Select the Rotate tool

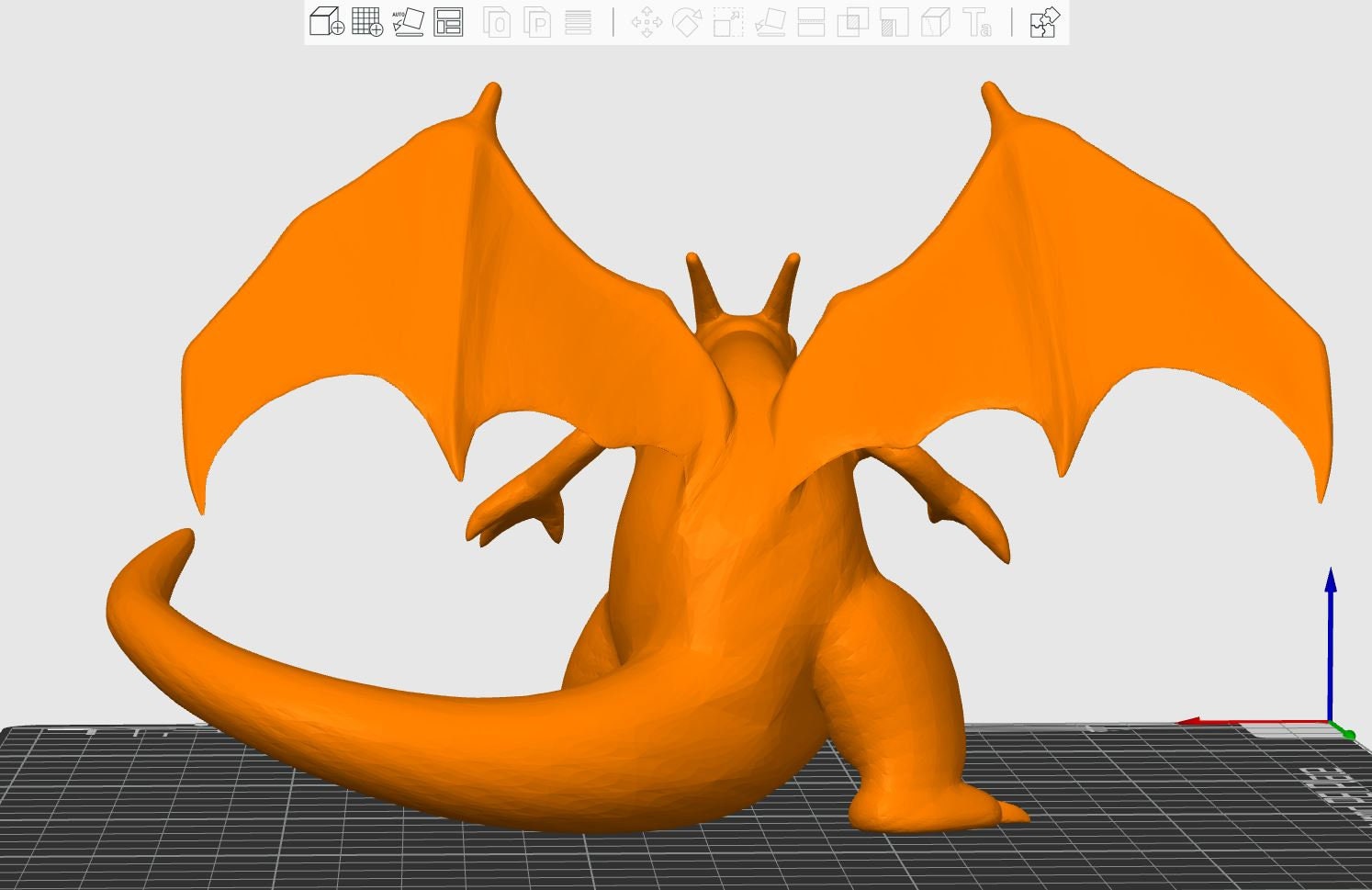click(x=687, y=23)
